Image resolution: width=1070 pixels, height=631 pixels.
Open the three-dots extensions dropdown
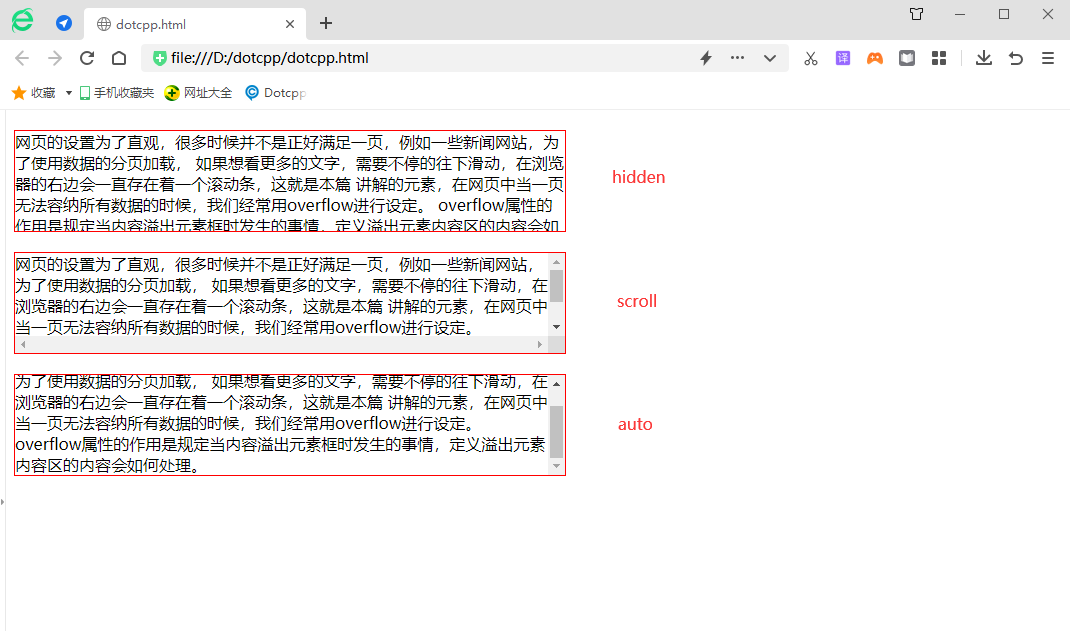pos(737,58)
